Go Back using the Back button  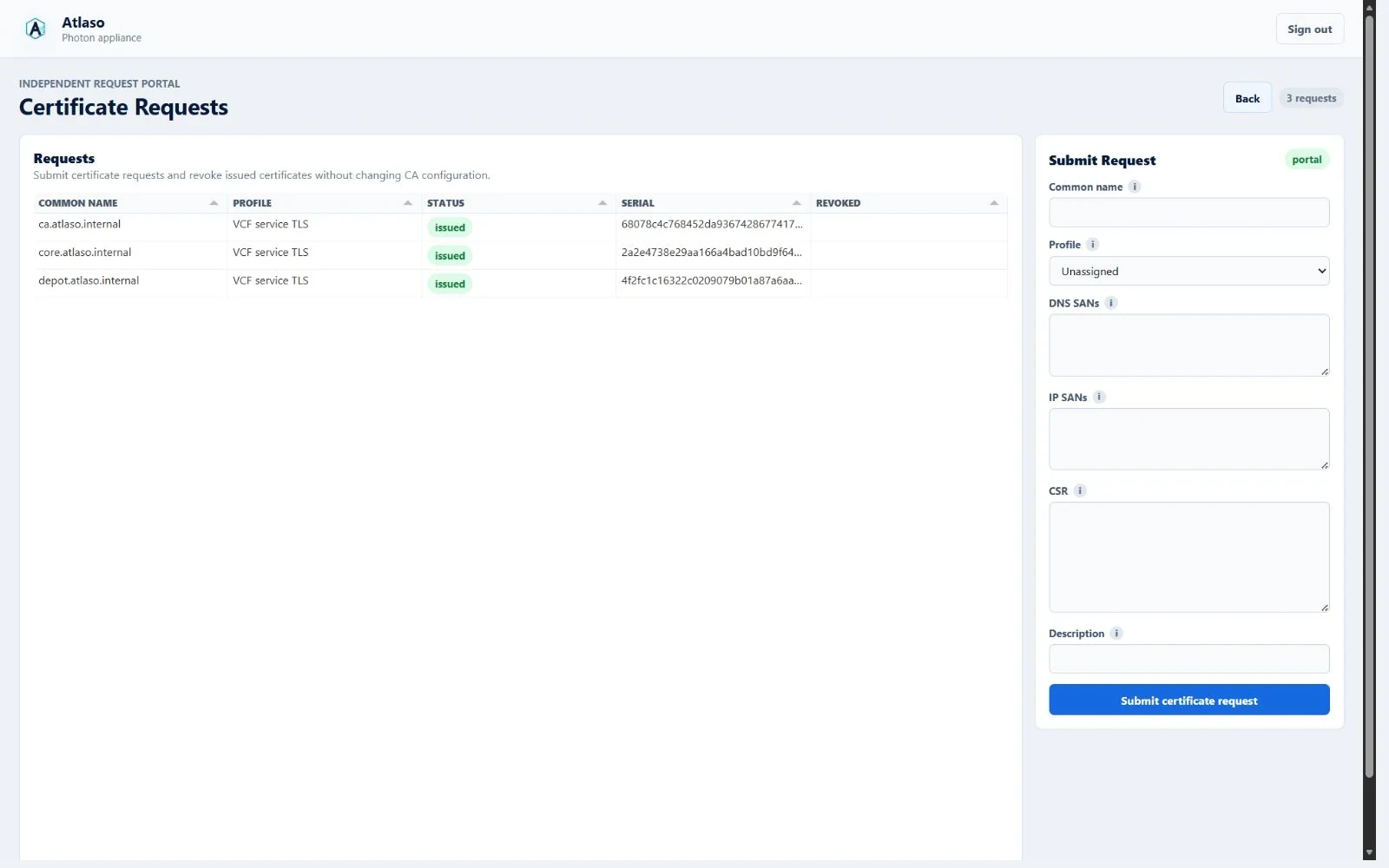click(x=1247, y=98)
